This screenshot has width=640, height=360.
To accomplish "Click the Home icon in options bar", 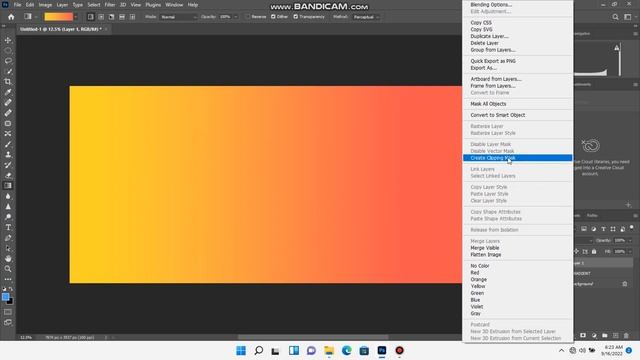I will [11, 17].
